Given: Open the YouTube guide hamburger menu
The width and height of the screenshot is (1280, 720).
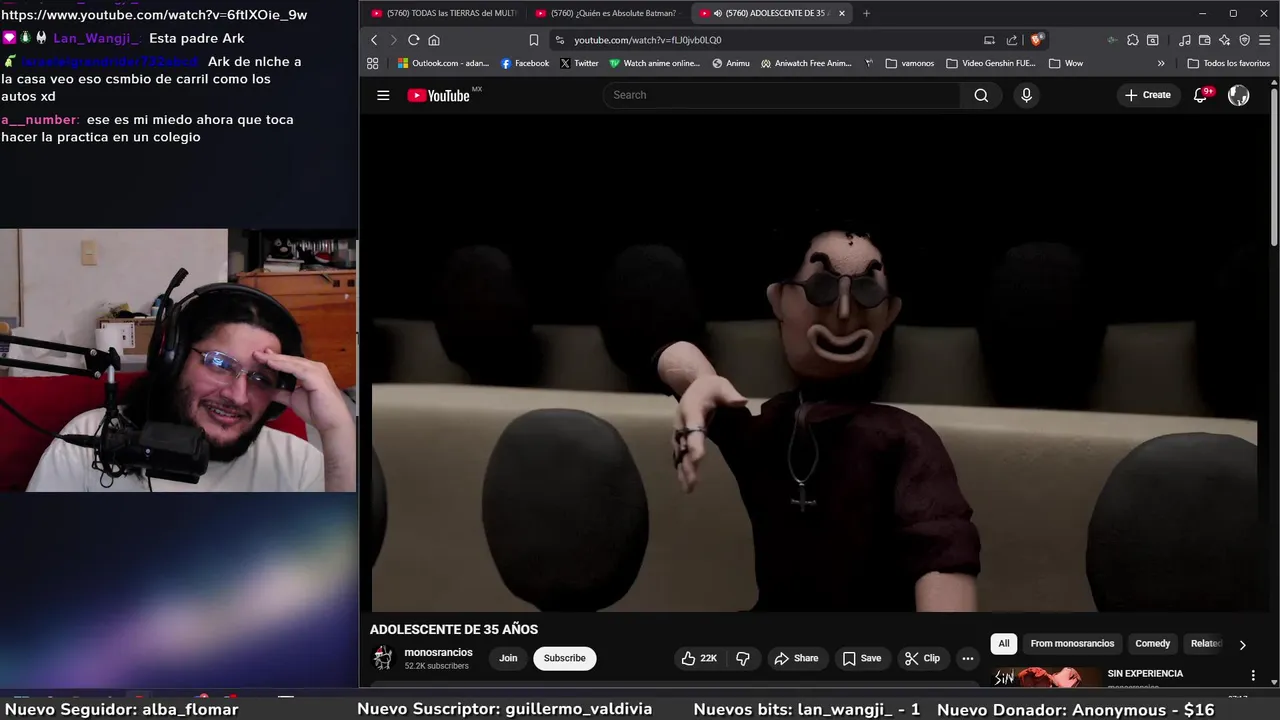Looking at the screenshot, I should pyautogui.click(x=383, y=95).
